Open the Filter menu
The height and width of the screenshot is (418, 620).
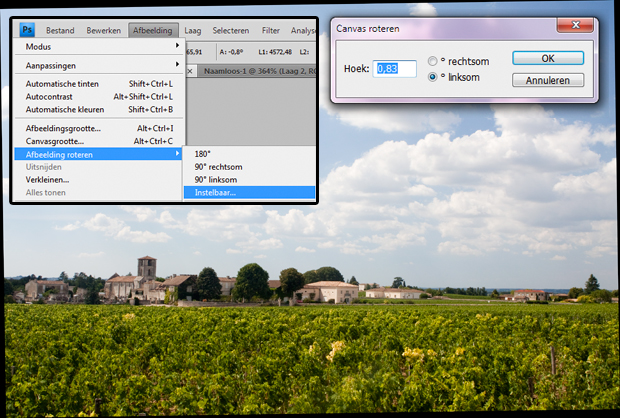[271, 30]
